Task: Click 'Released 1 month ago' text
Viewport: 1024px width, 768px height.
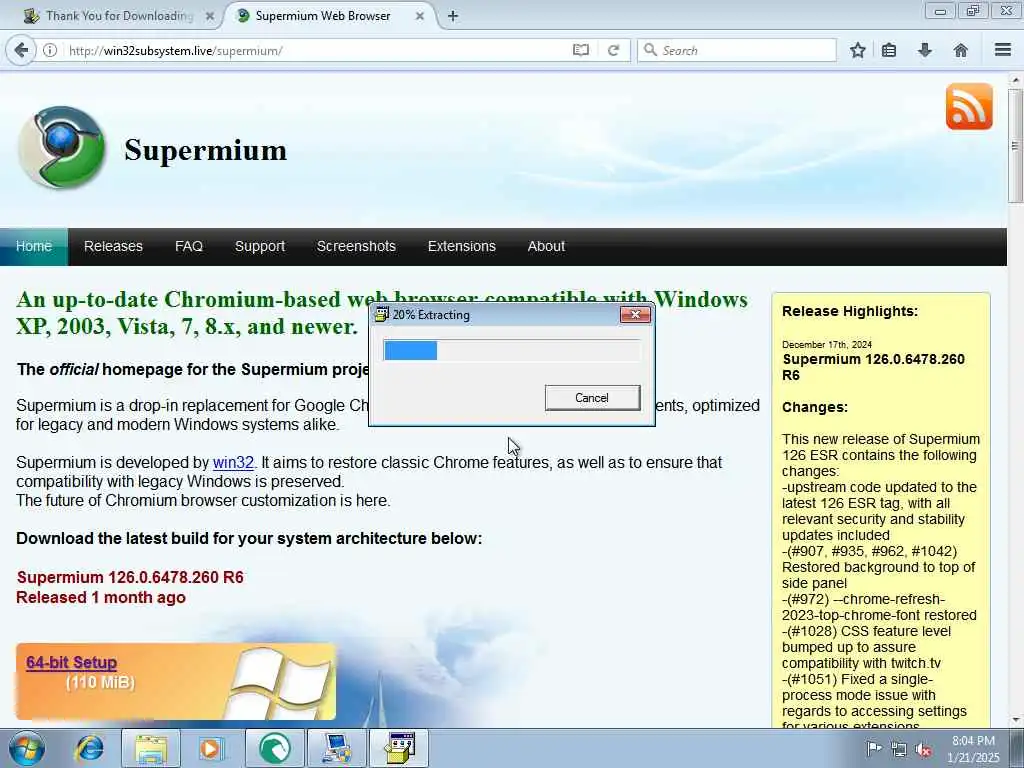Action: click(101, 598)
